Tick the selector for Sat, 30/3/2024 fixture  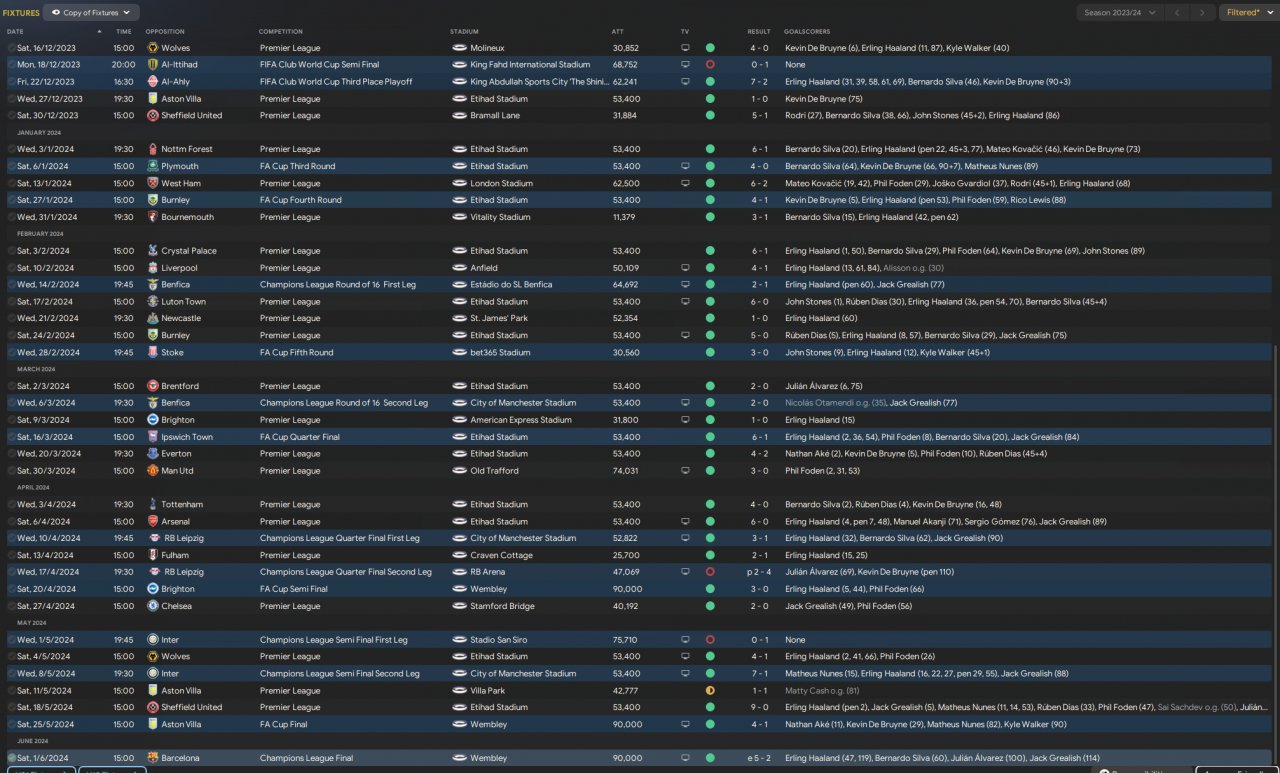point(12,471)
